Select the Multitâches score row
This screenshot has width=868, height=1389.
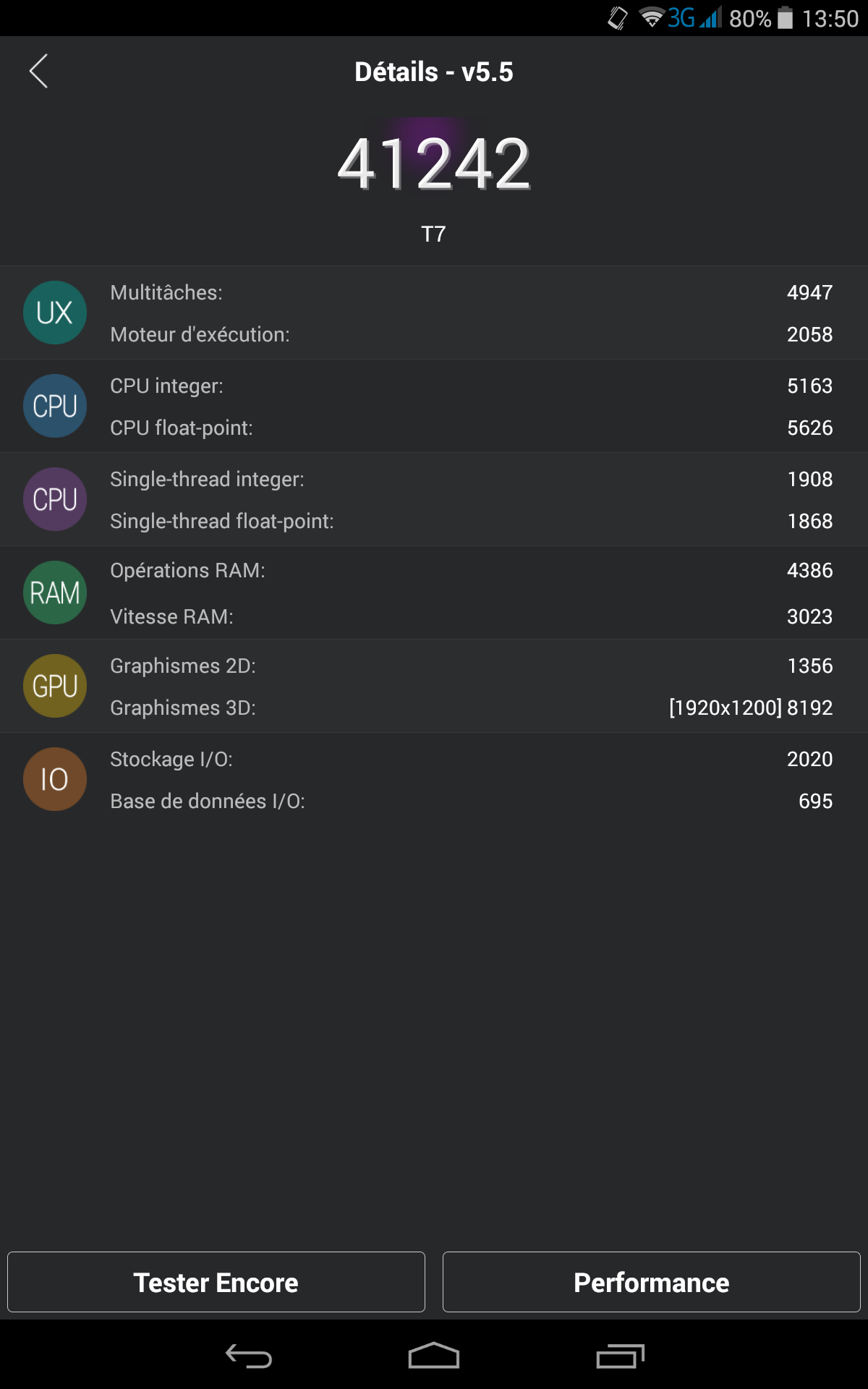pyautogui.click(x=471, y=292)
